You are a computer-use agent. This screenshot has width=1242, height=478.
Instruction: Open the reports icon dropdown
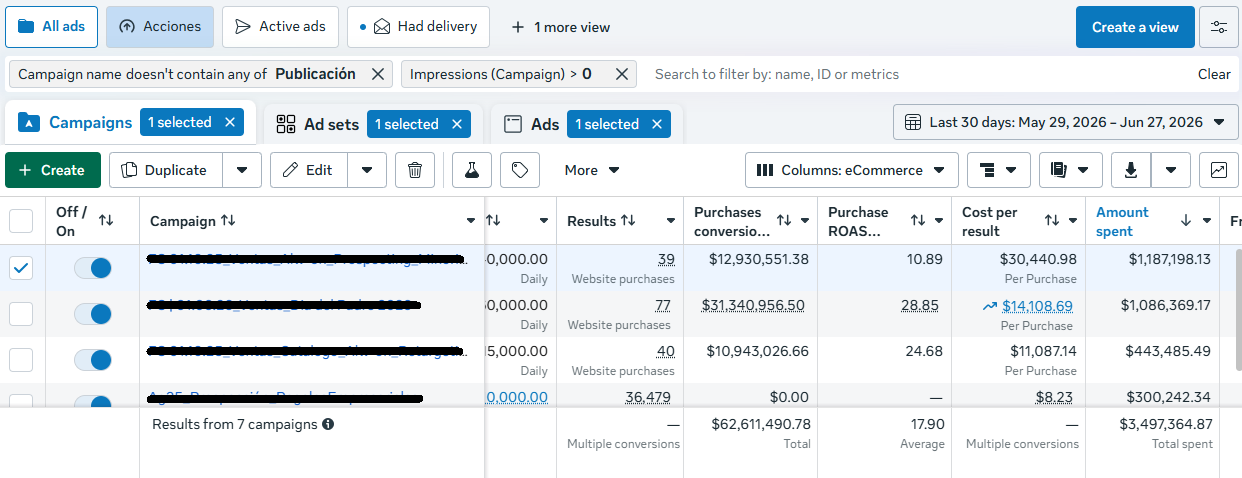(1070, 170)
